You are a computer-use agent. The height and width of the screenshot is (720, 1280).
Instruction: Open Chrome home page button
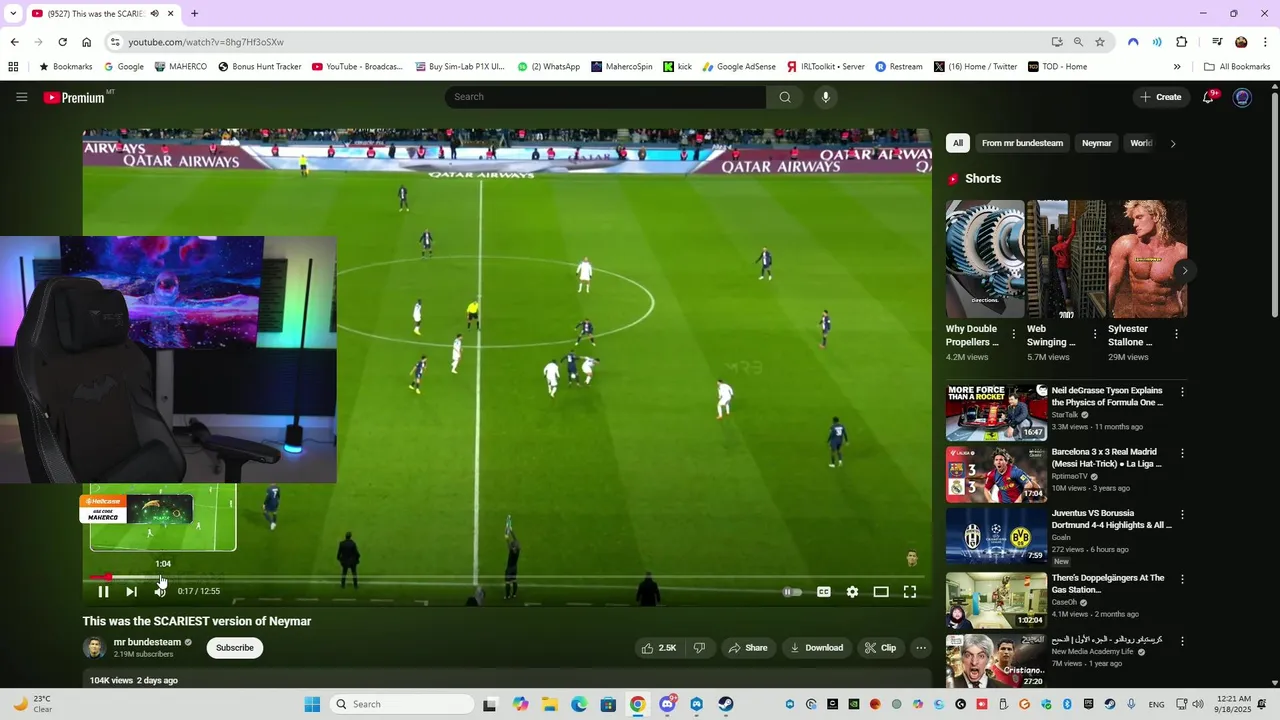click(87, 42)
